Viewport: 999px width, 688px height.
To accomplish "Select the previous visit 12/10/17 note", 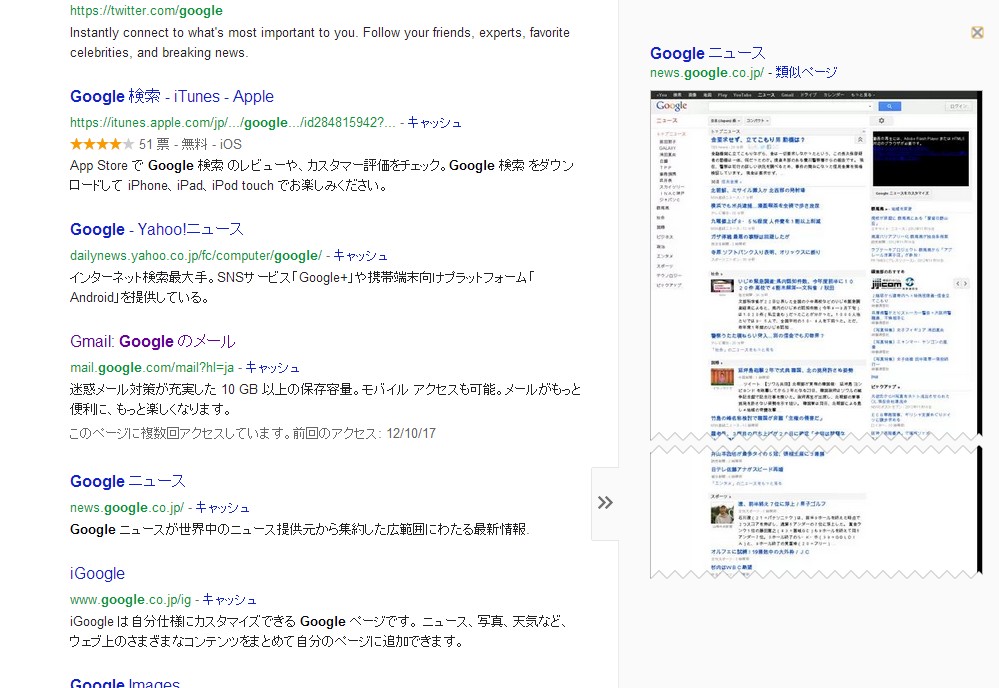I will tap(253, 433).
